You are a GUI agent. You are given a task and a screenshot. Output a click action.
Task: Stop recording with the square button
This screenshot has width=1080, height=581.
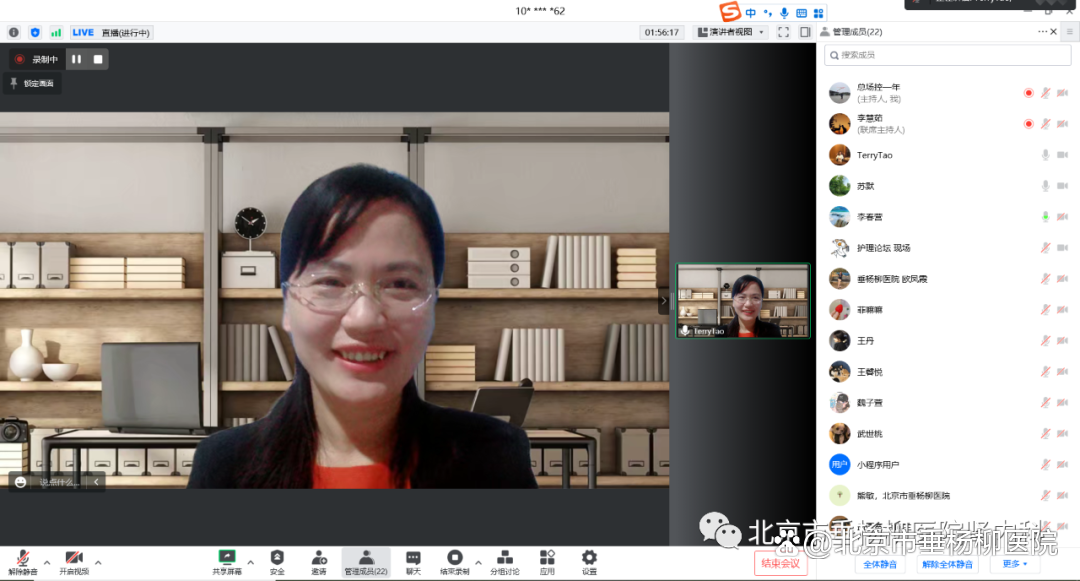(x=98, y=59)
